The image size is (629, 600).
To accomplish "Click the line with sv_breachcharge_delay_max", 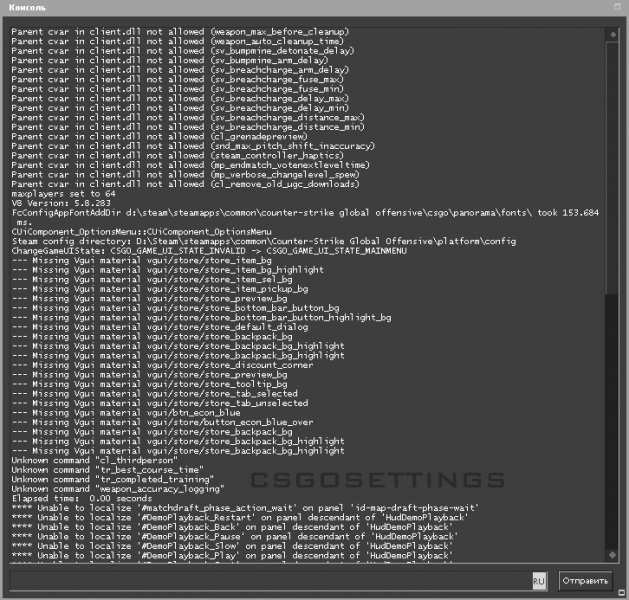I will (180, 99).
